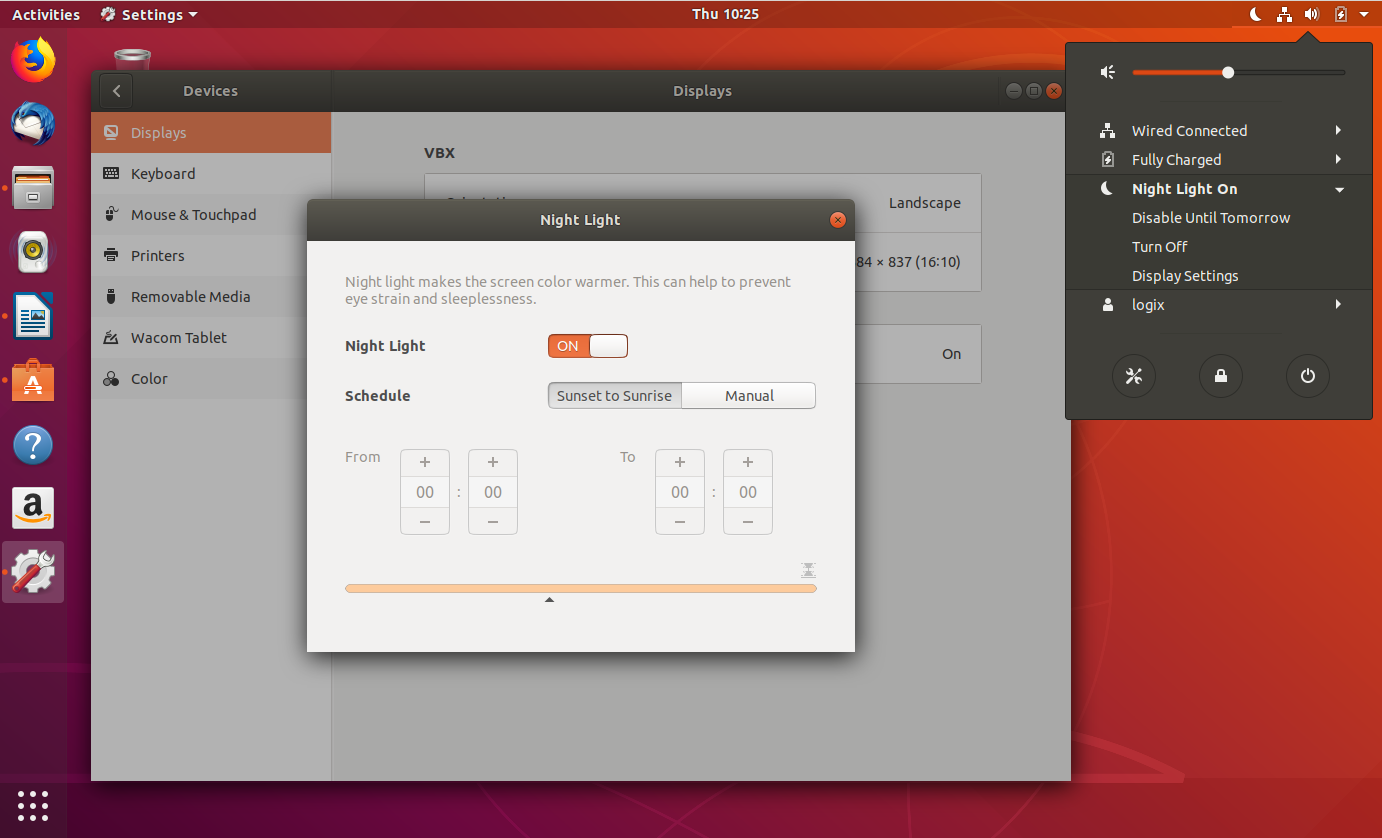The image size is (1382, 838).
Task: Adjust the volume slider
Action: tap(1228, 72)
